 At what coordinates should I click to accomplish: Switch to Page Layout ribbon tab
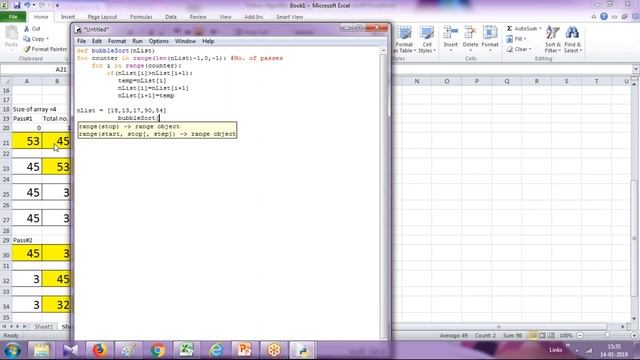102,17
